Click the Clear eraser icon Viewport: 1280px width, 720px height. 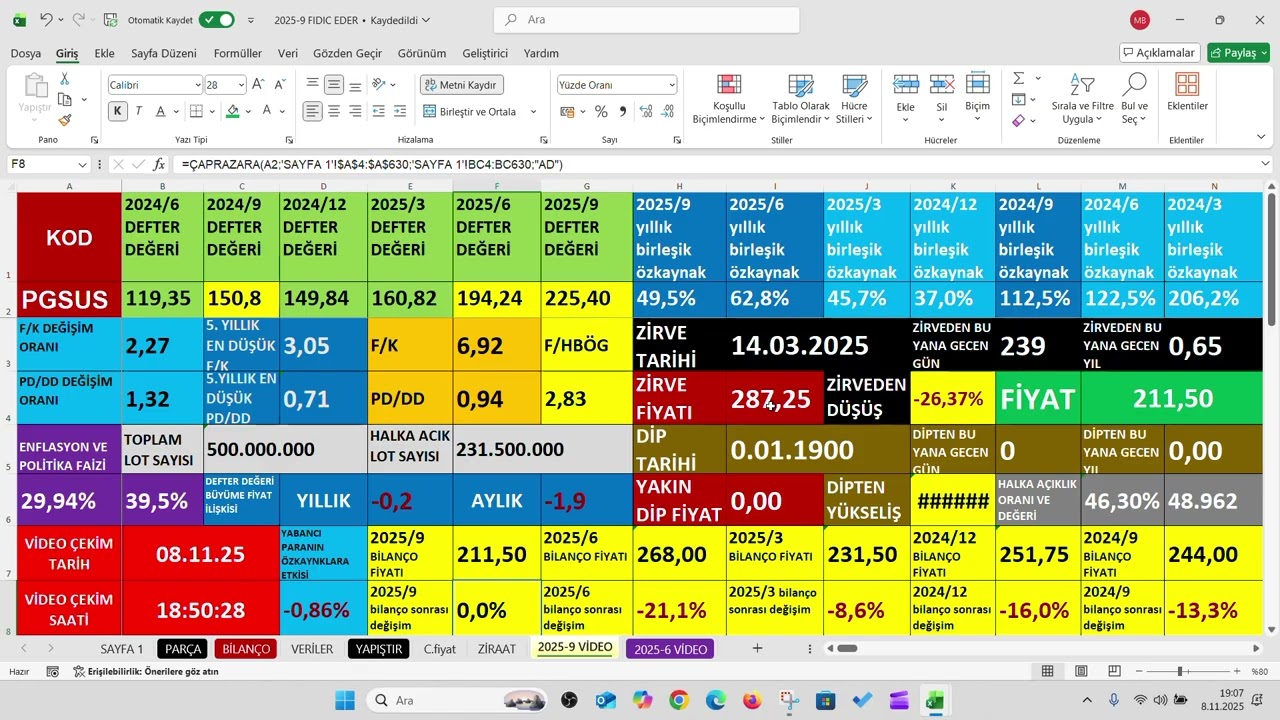1018,120
